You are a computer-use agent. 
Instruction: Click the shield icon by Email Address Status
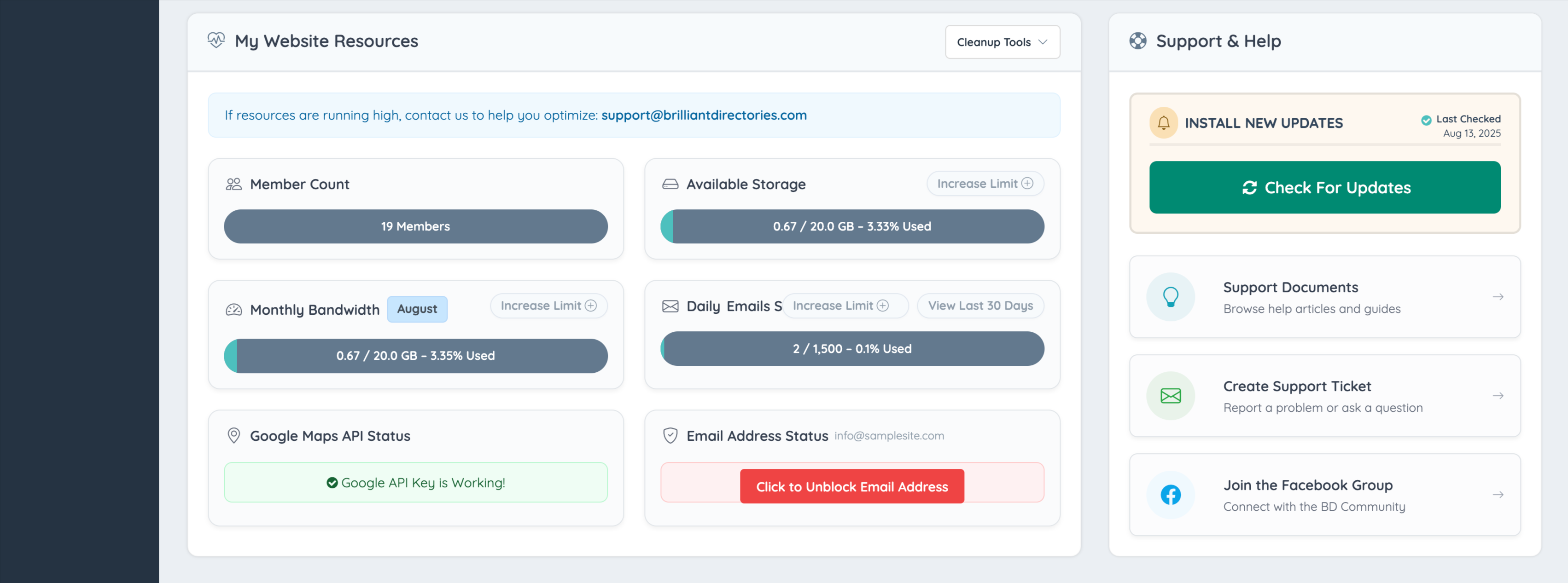coord(670,435)
